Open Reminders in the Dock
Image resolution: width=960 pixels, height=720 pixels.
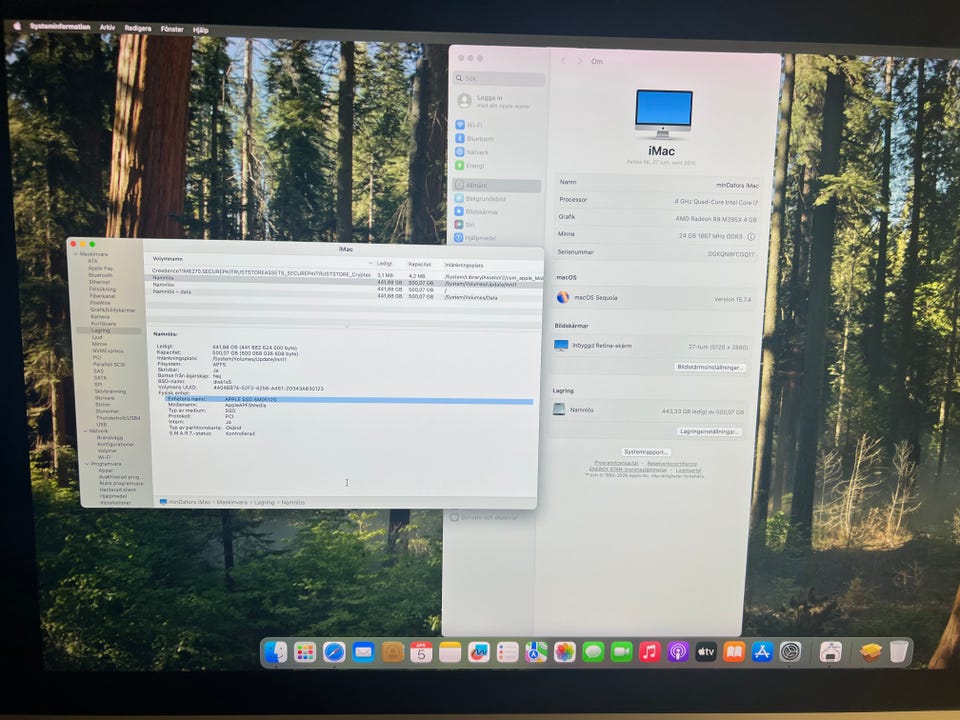click(x=508, y=652)
